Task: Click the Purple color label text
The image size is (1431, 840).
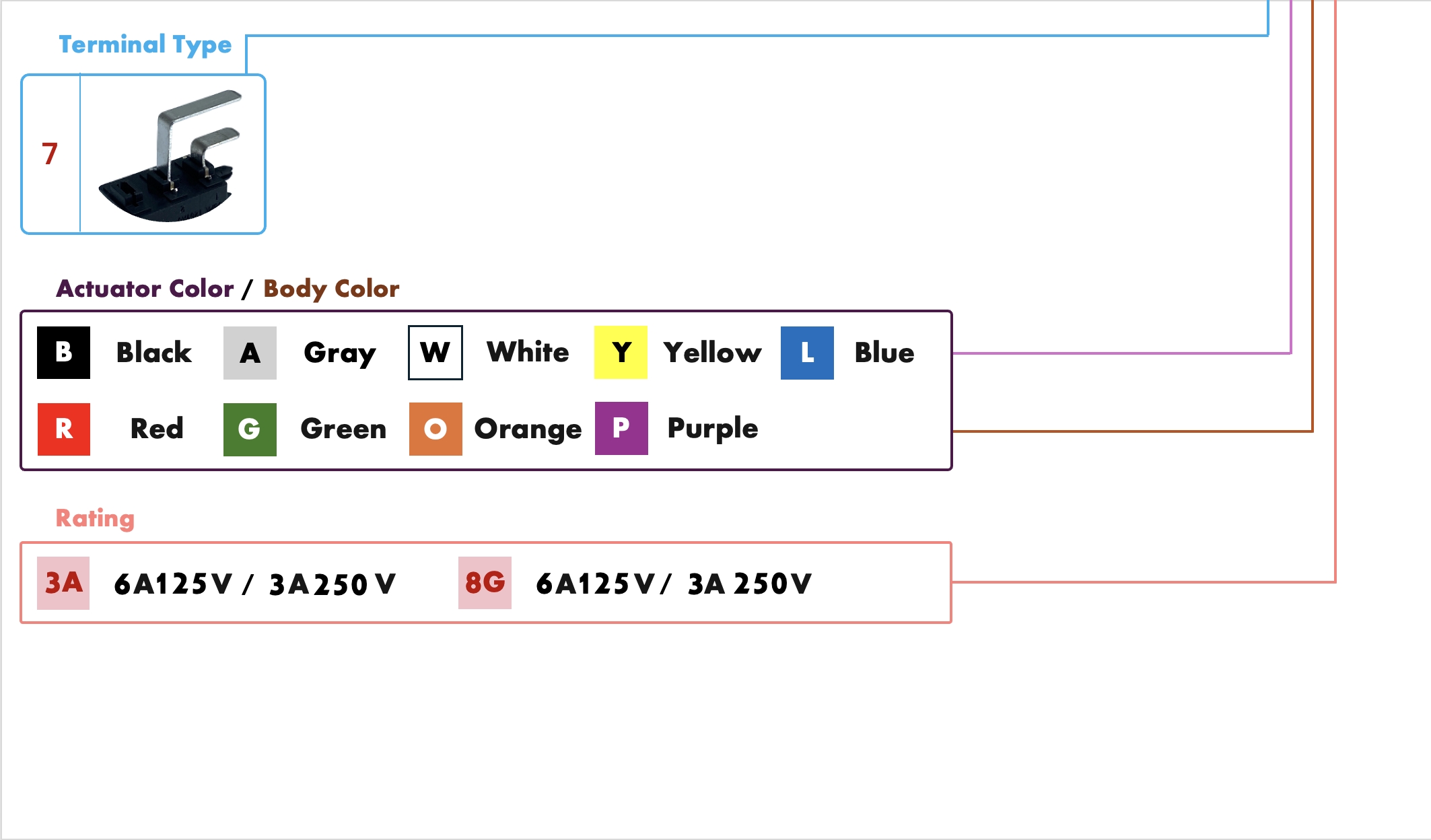Action: pos(712,429)
